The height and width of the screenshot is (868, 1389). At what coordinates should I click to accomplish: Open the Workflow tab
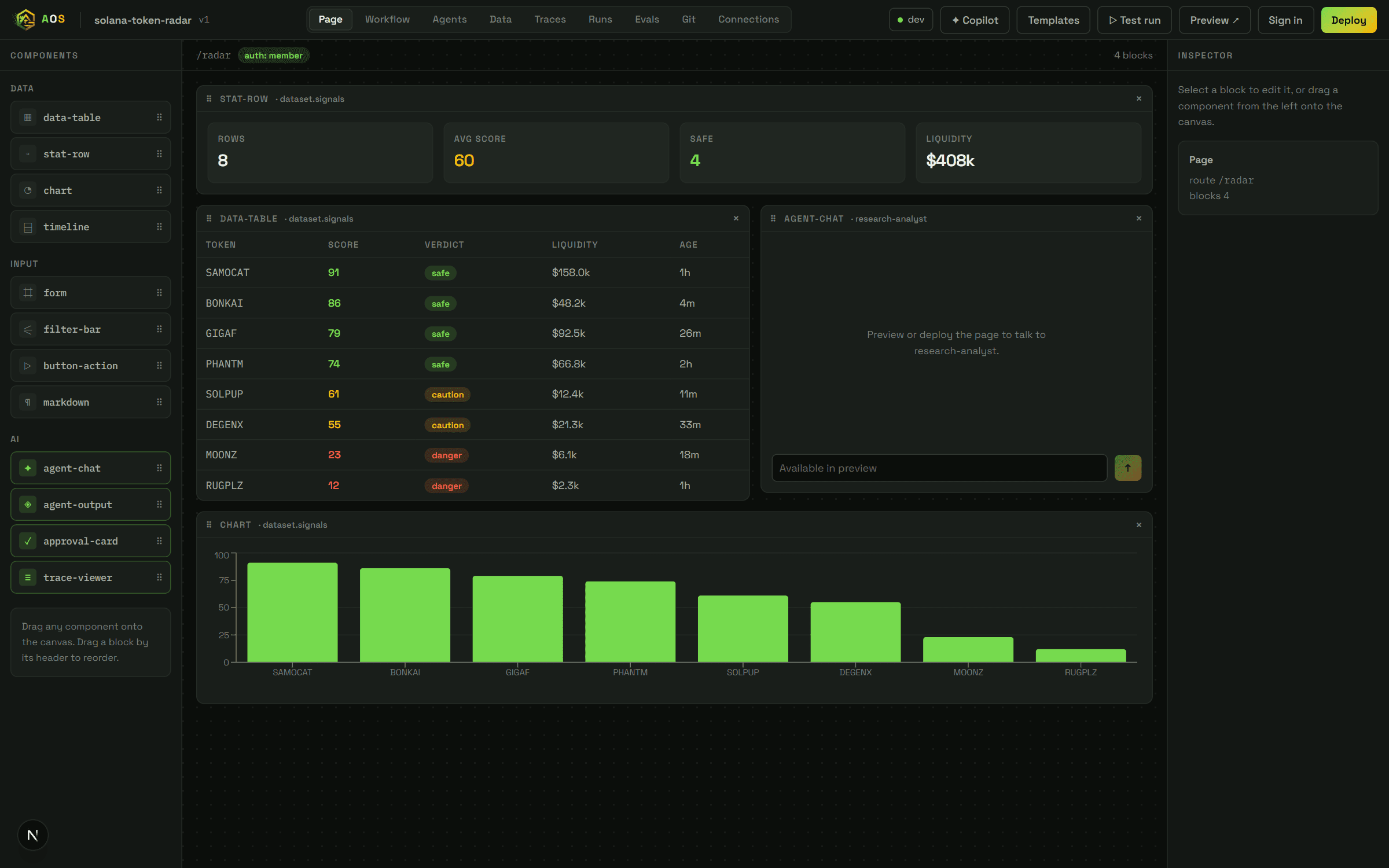[387, 20]
